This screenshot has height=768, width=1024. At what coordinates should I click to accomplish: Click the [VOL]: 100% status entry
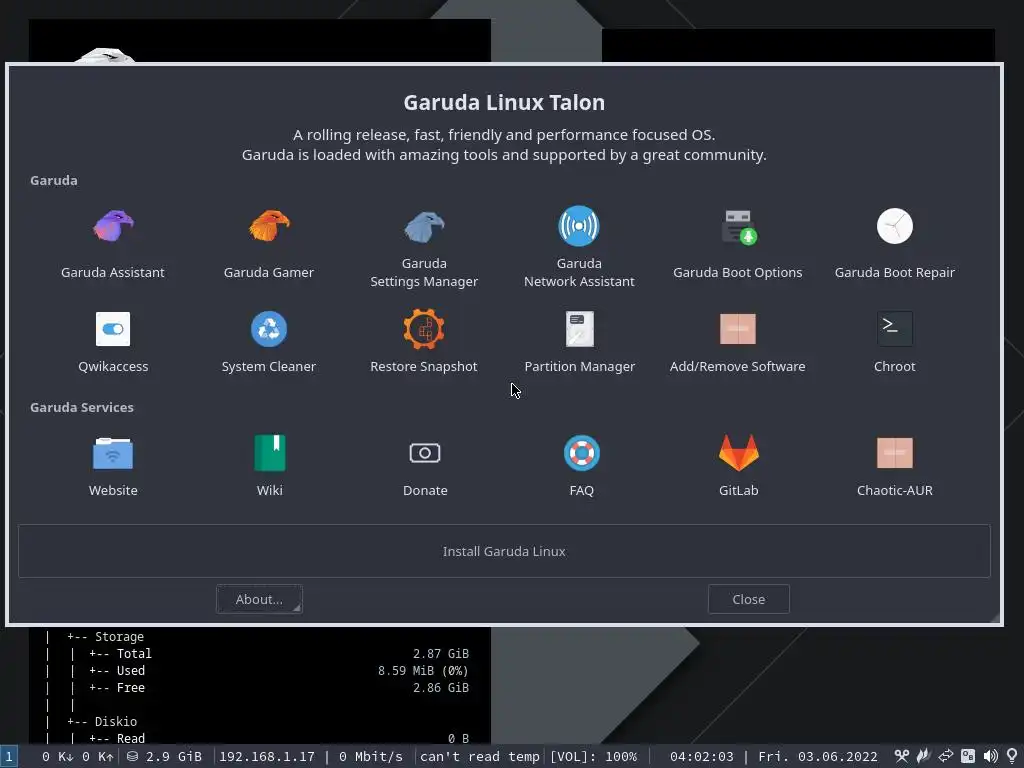(x=593, y=756)
